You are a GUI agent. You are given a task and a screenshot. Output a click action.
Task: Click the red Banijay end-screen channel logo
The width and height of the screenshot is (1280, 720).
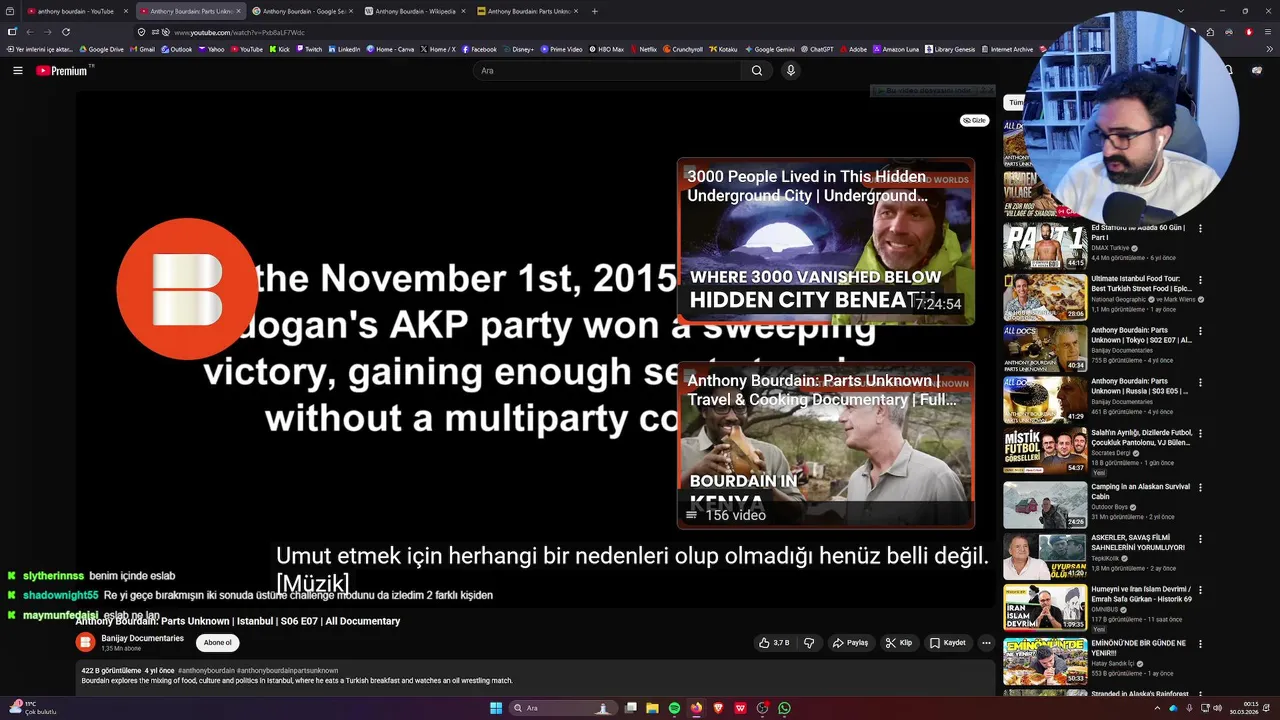pyautogui.click(x=186, y=289)
